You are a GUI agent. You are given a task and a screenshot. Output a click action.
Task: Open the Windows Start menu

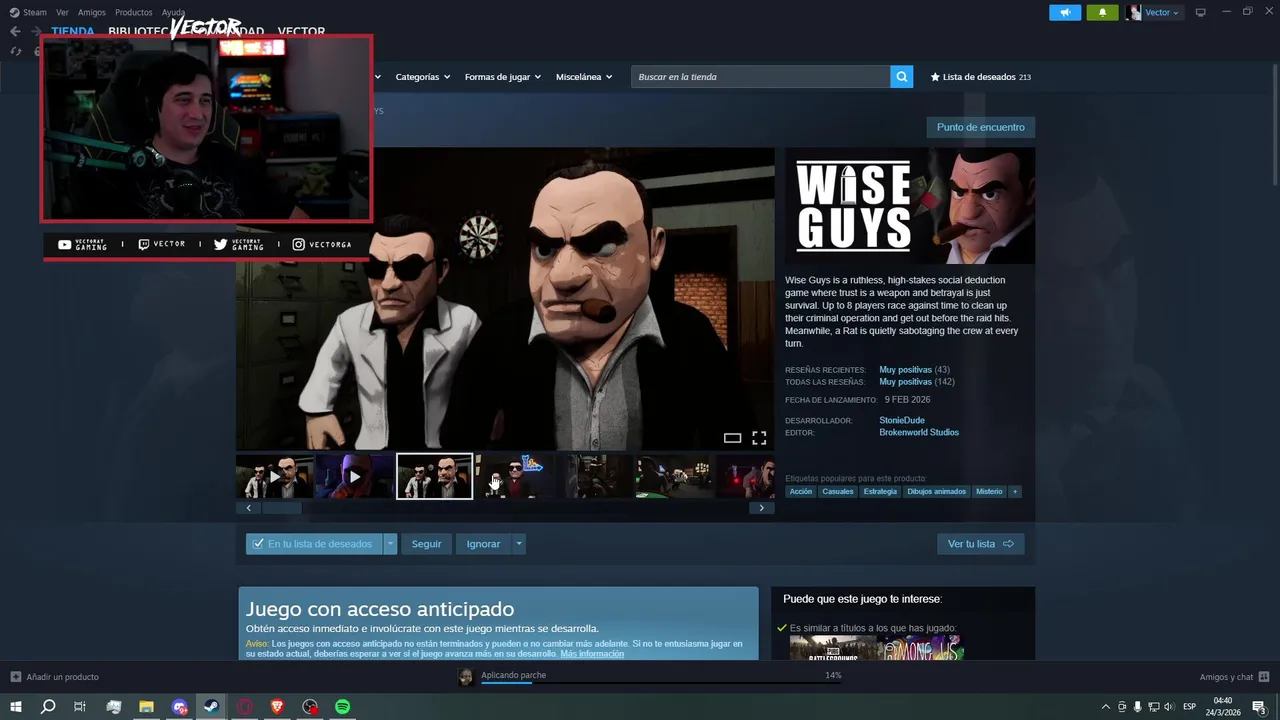[16, 707]
